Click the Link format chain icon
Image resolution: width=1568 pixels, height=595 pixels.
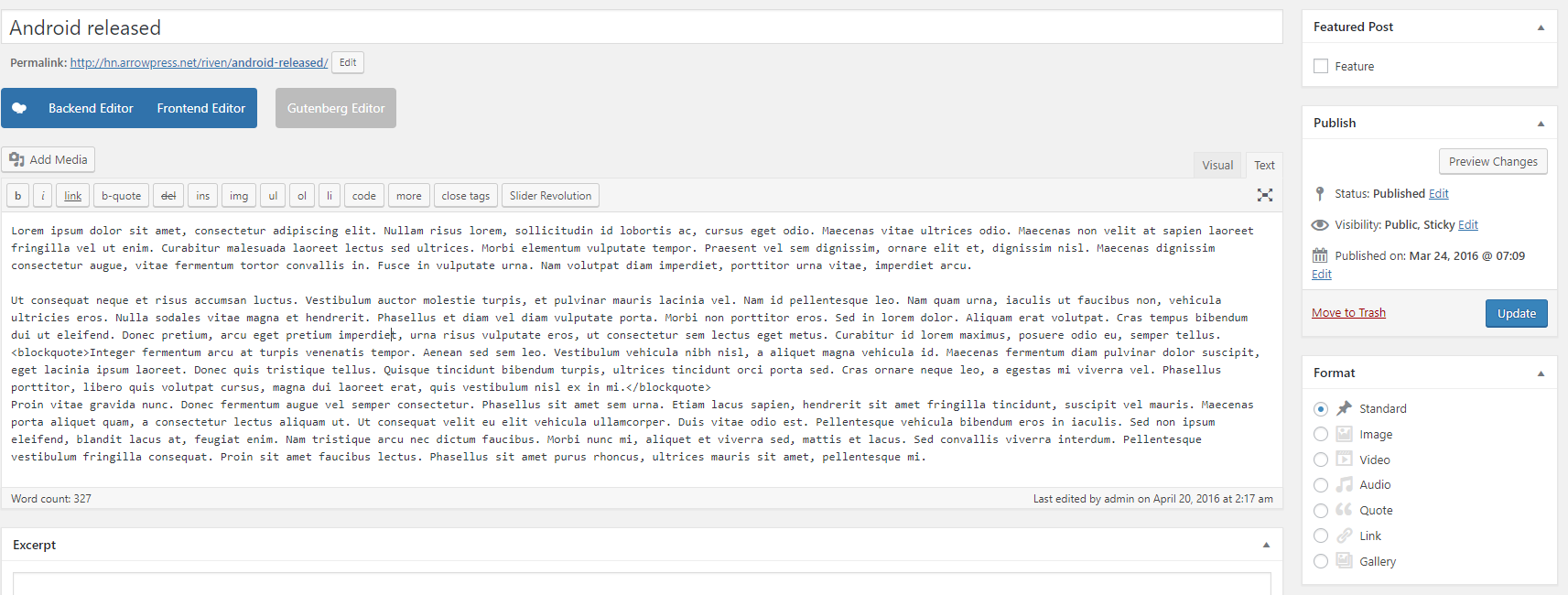pos(1344,535)
